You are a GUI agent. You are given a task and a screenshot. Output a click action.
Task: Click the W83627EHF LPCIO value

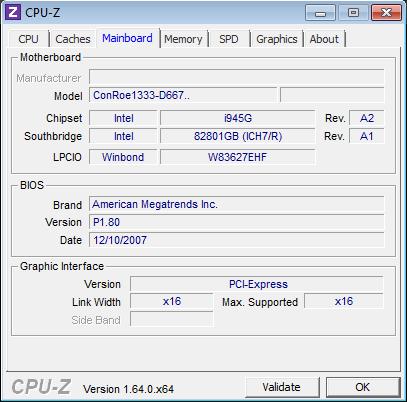click(x=238, y=157)
